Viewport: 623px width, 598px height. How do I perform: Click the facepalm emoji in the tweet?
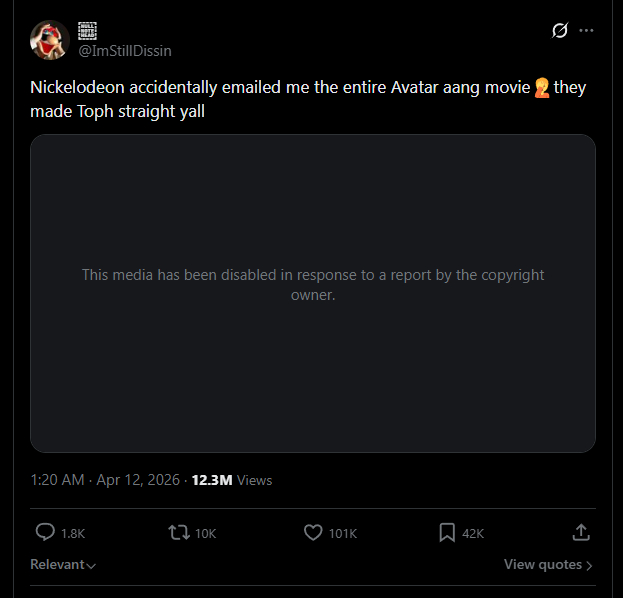pos(542,88)
